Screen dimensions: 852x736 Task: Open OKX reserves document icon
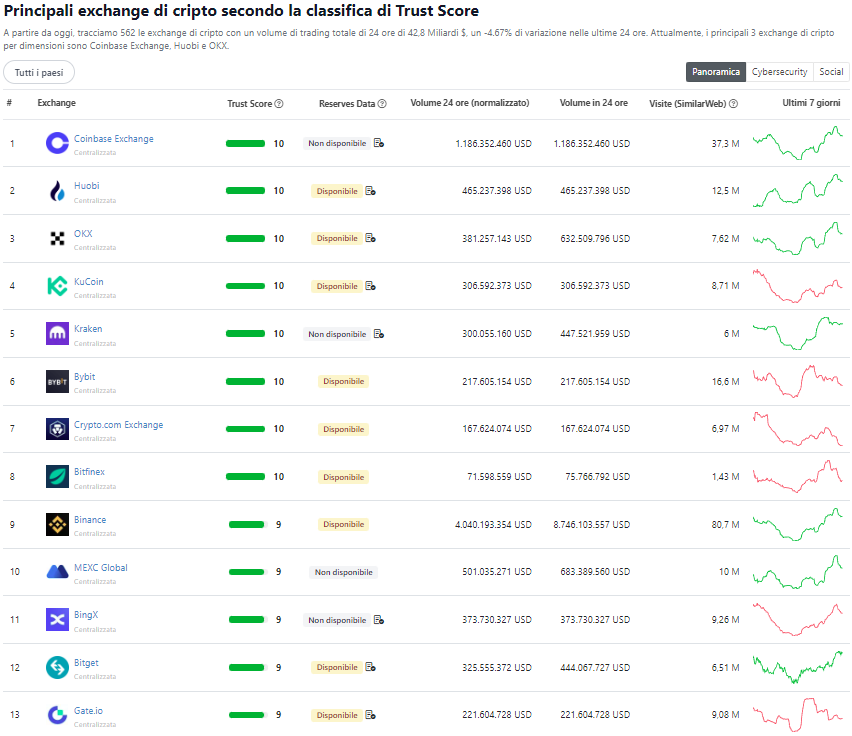coord(371,238)
